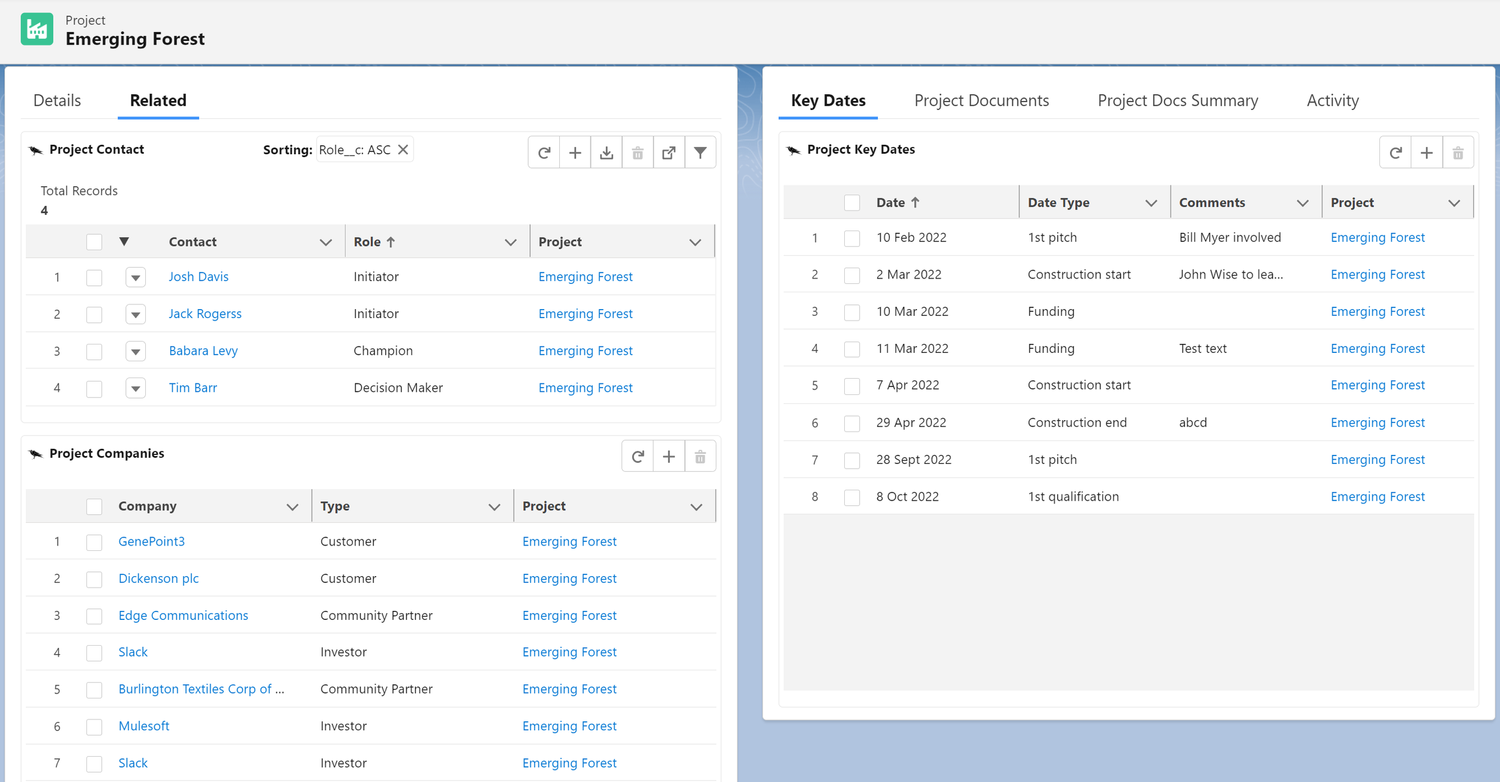Open the Role column header menu
This screenshot has height=782, width=1500.
pyautogui.click(x=510, y=242)
